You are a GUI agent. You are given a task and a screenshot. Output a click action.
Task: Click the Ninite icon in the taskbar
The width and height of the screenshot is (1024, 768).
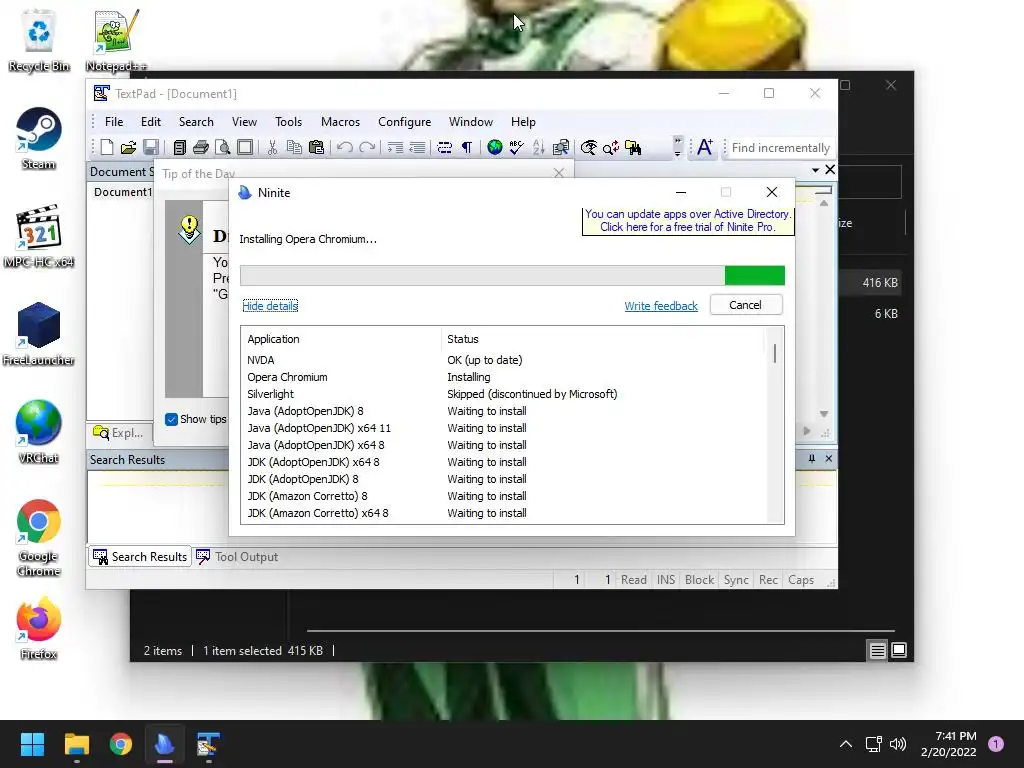pyautogui.click(x=165, y=744)
